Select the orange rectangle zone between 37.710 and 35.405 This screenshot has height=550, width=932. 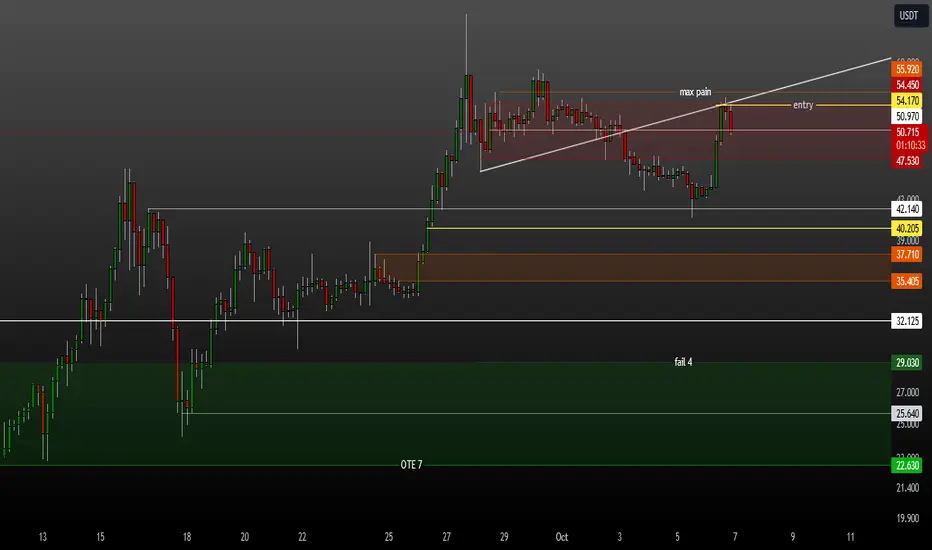pos(632,268)
